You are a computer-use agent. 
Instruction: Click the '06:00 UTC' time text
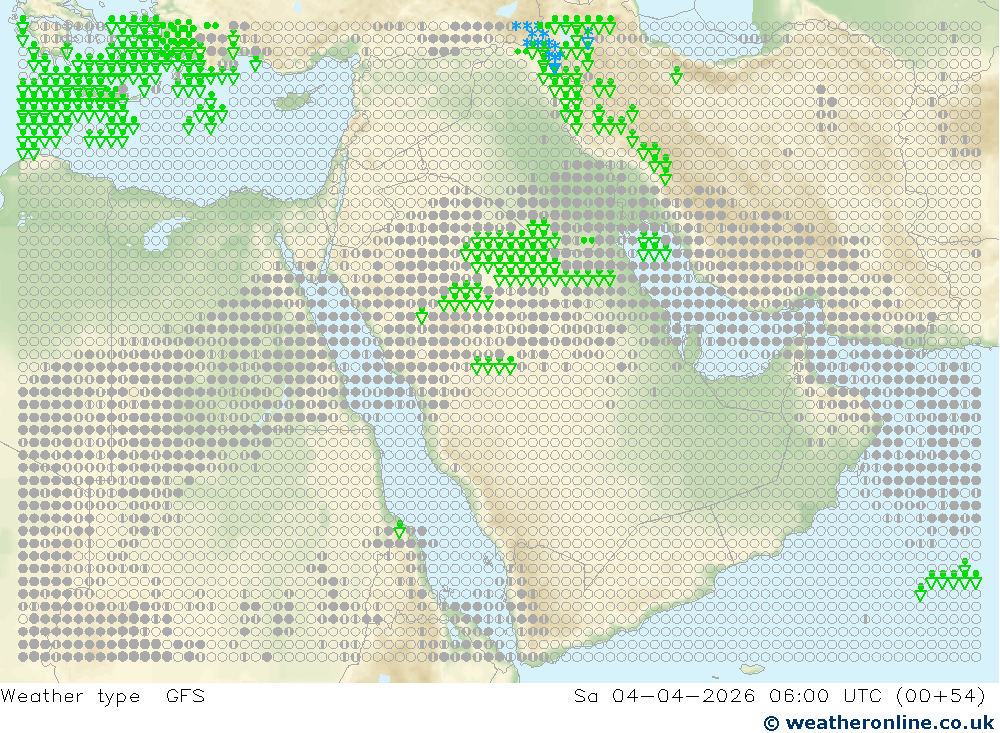[x=825, y=696]
